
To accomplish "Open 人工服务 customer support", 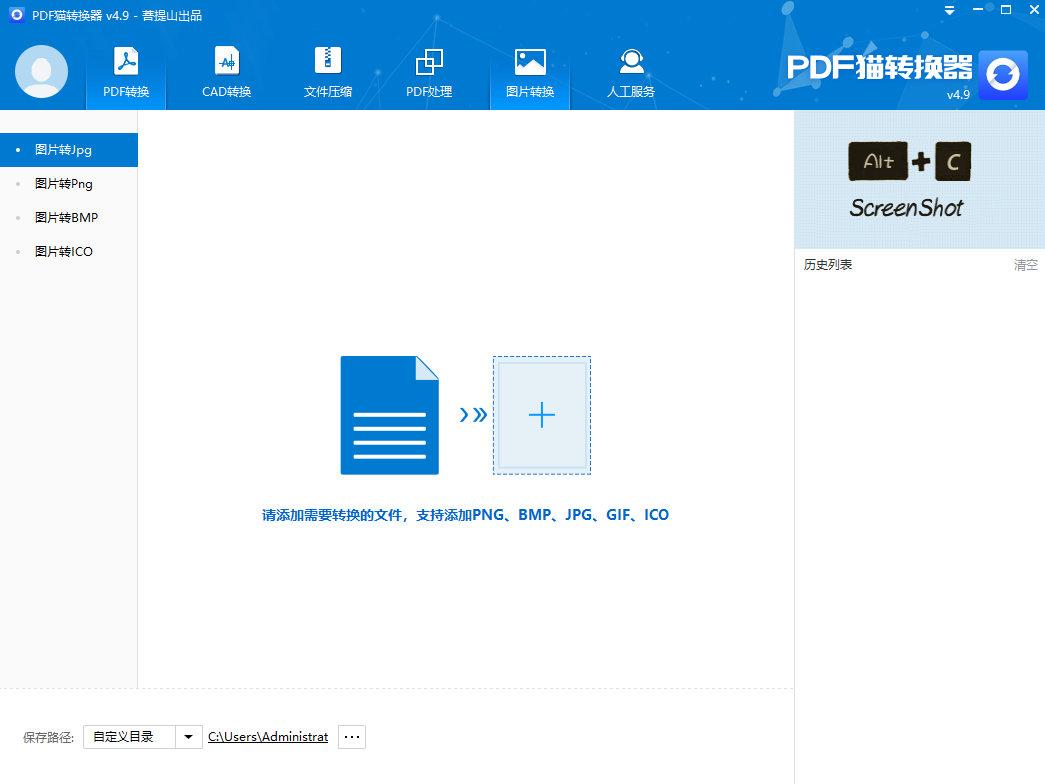I will click(x=631, y=71).
